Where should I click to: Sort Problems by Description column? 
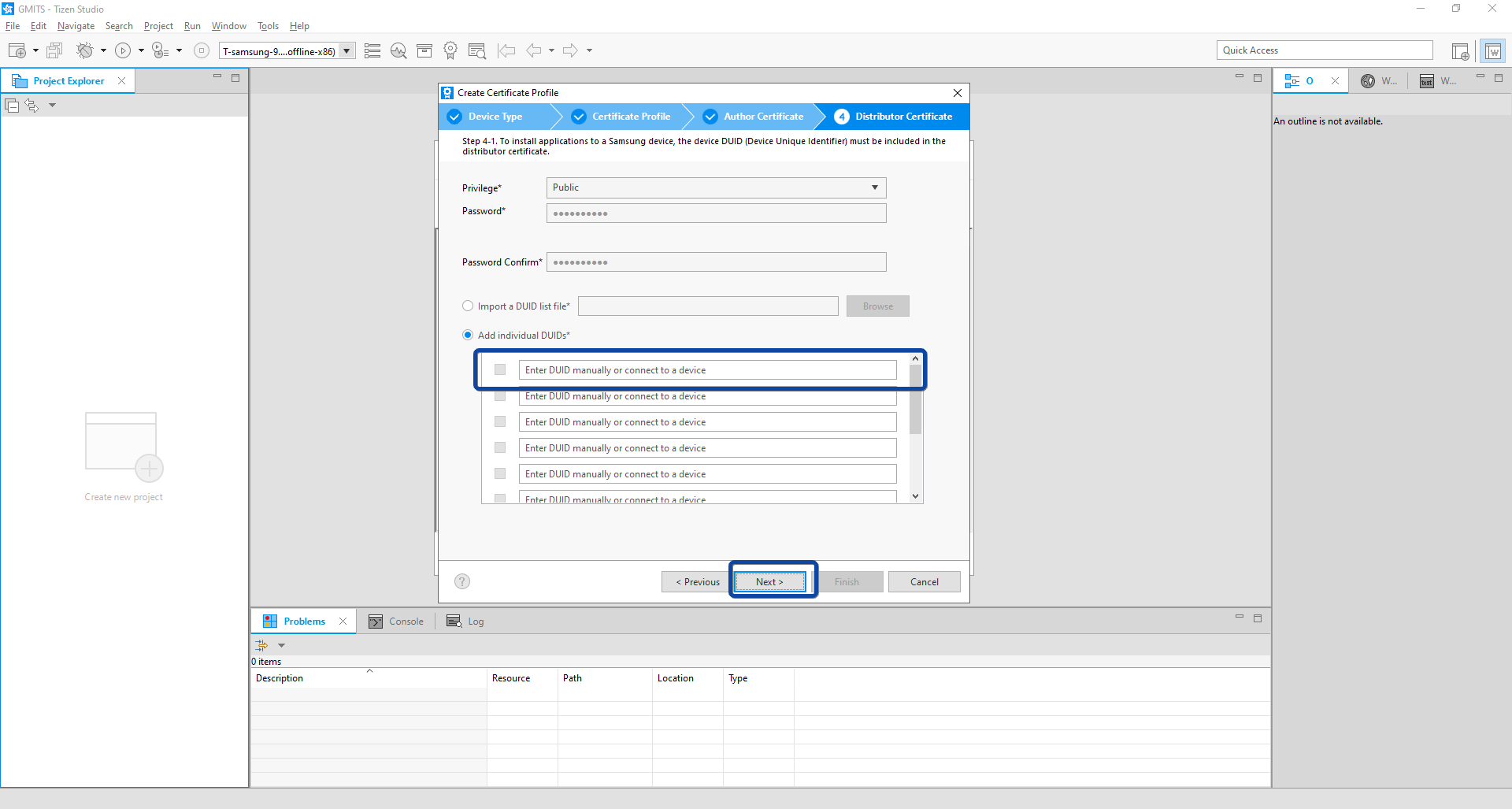pyautogui.click(x=368, y=678)
